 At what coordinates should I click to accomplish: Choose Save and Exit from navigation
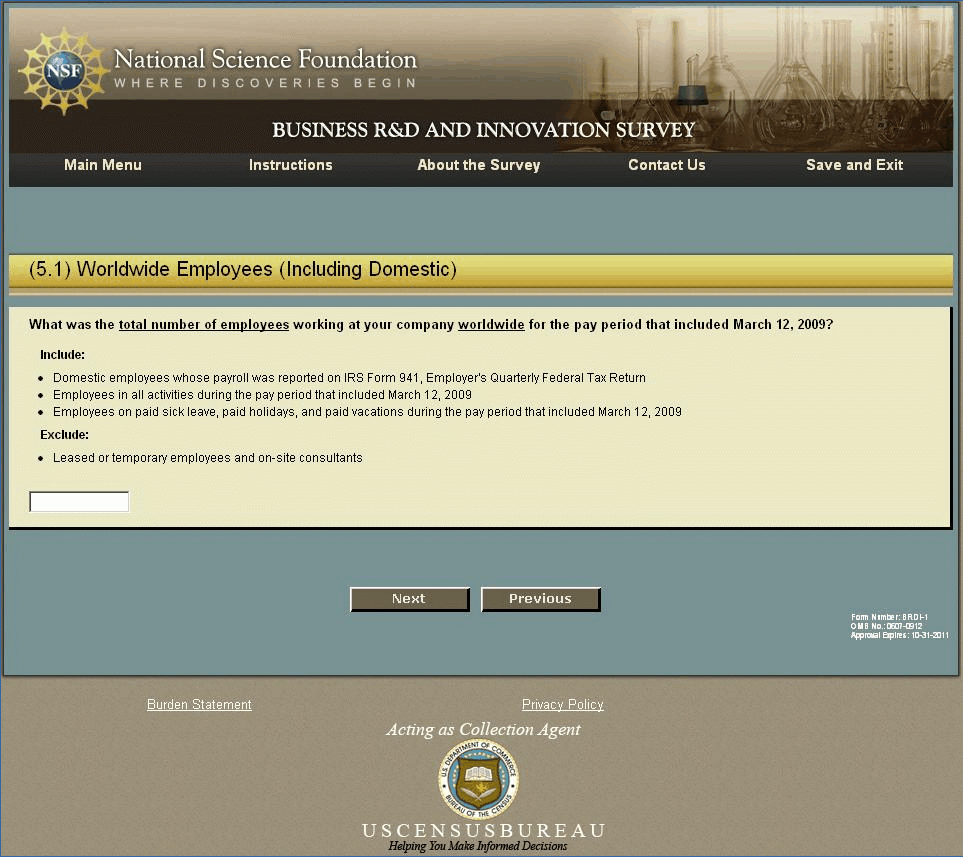click(854, 165)
